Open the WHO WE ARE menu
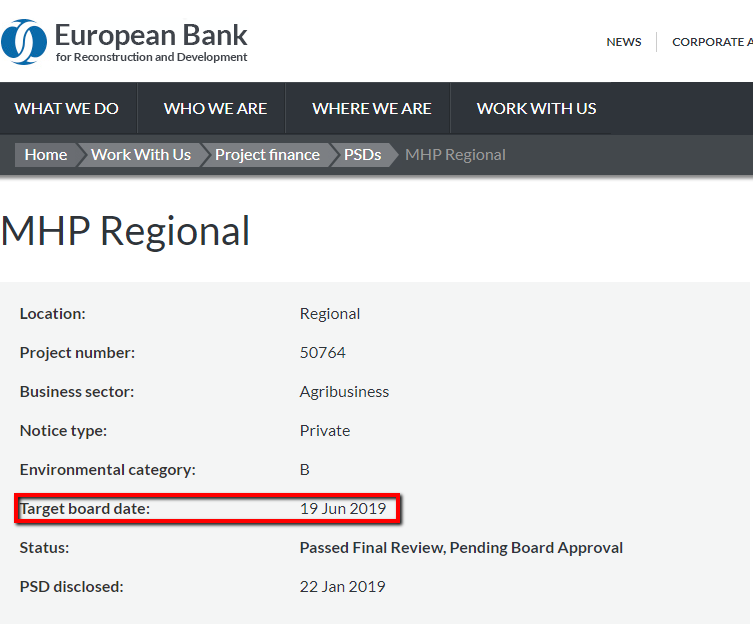 pos(215,109)
